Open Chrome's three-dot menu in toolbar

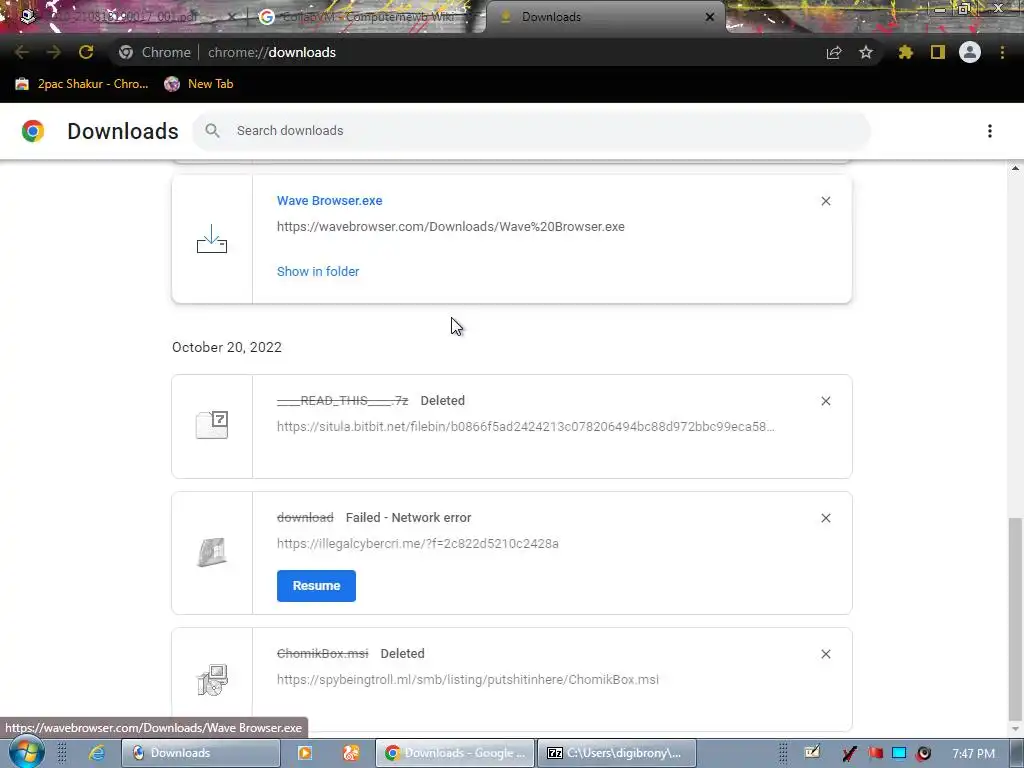coord(1002,52)
